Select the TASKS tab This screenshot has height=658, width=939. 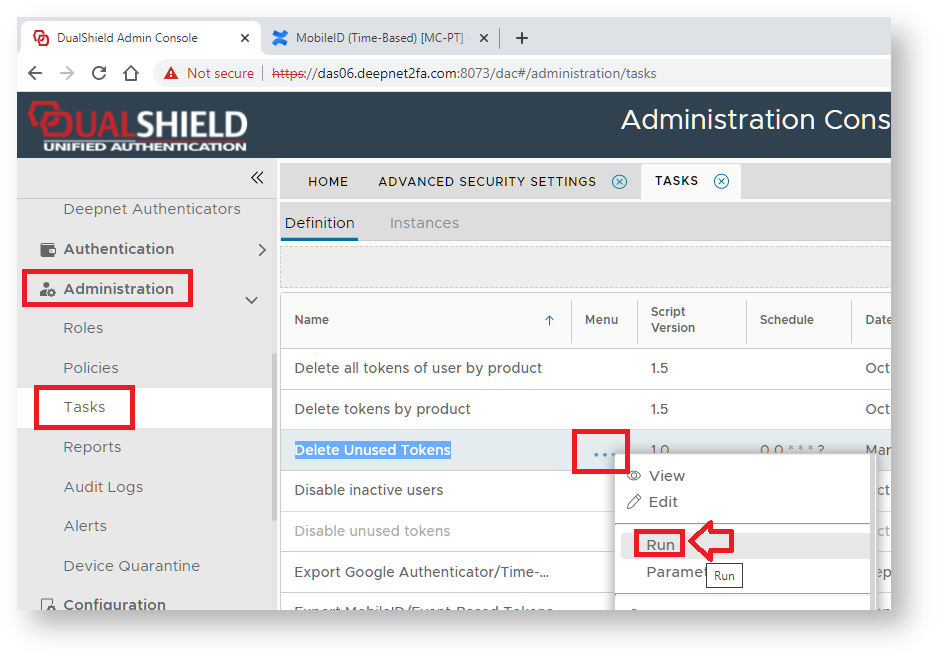click(x=677, y=181)
